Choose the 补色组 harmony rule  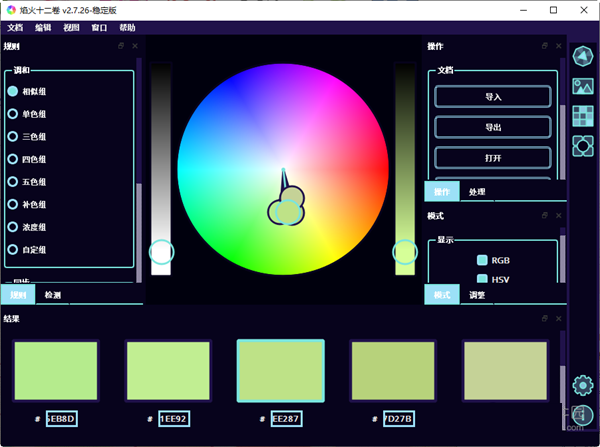point(13,204)
